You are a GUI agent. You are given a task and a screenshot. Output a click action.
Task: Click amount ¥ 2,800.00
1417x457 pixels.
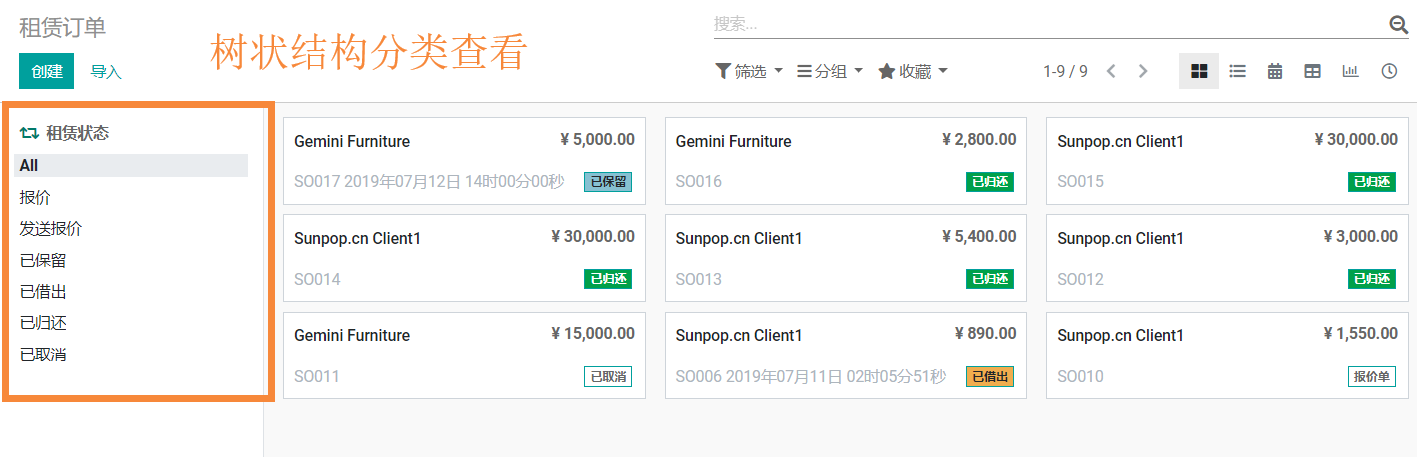(979, 140)
